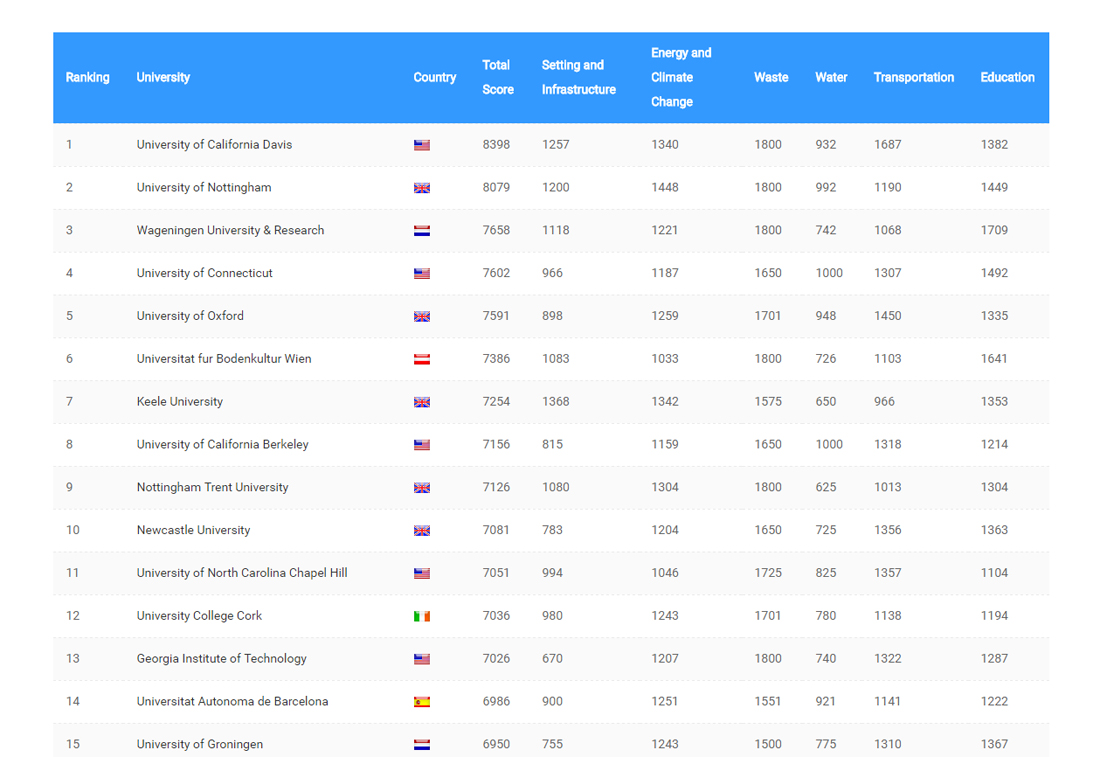1100x757 pixels.
Task: Click the Netherlands flag for University of Groningen
Action: click(x=422, y=744)
